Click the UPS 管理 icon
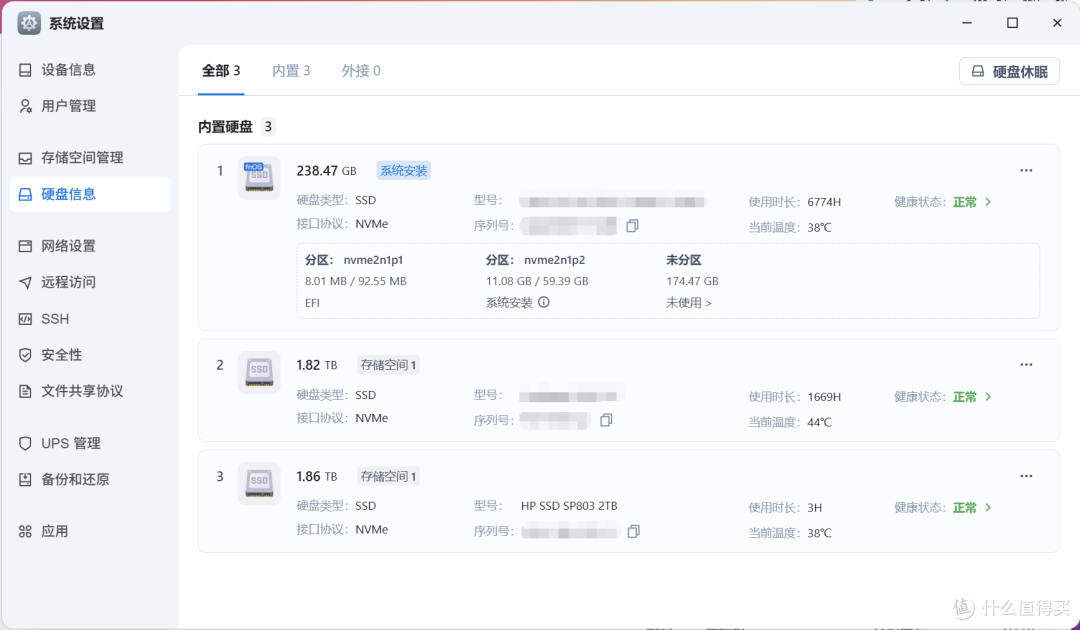The image size is (1080, 630). [x=25, y=443]
